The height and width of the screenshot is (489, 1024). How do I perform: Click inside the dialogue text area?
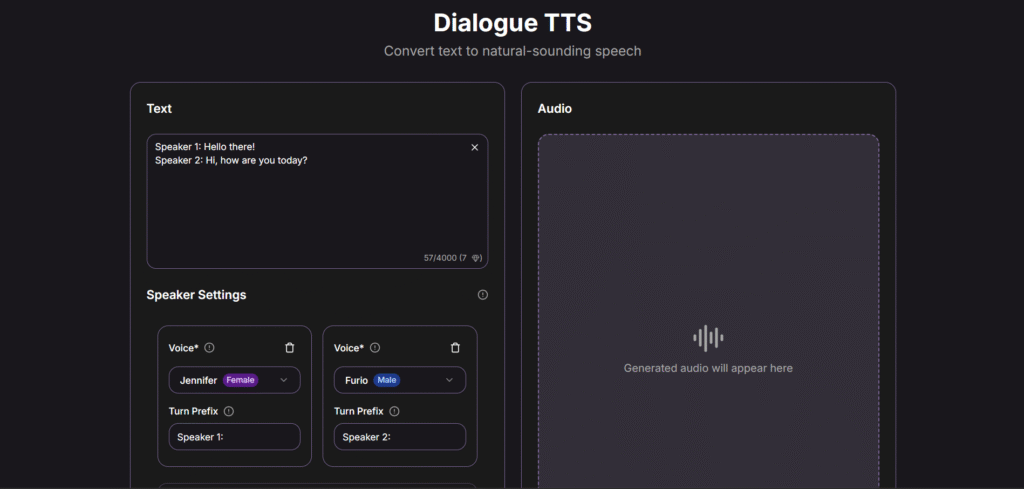click(x=317, y=201)
